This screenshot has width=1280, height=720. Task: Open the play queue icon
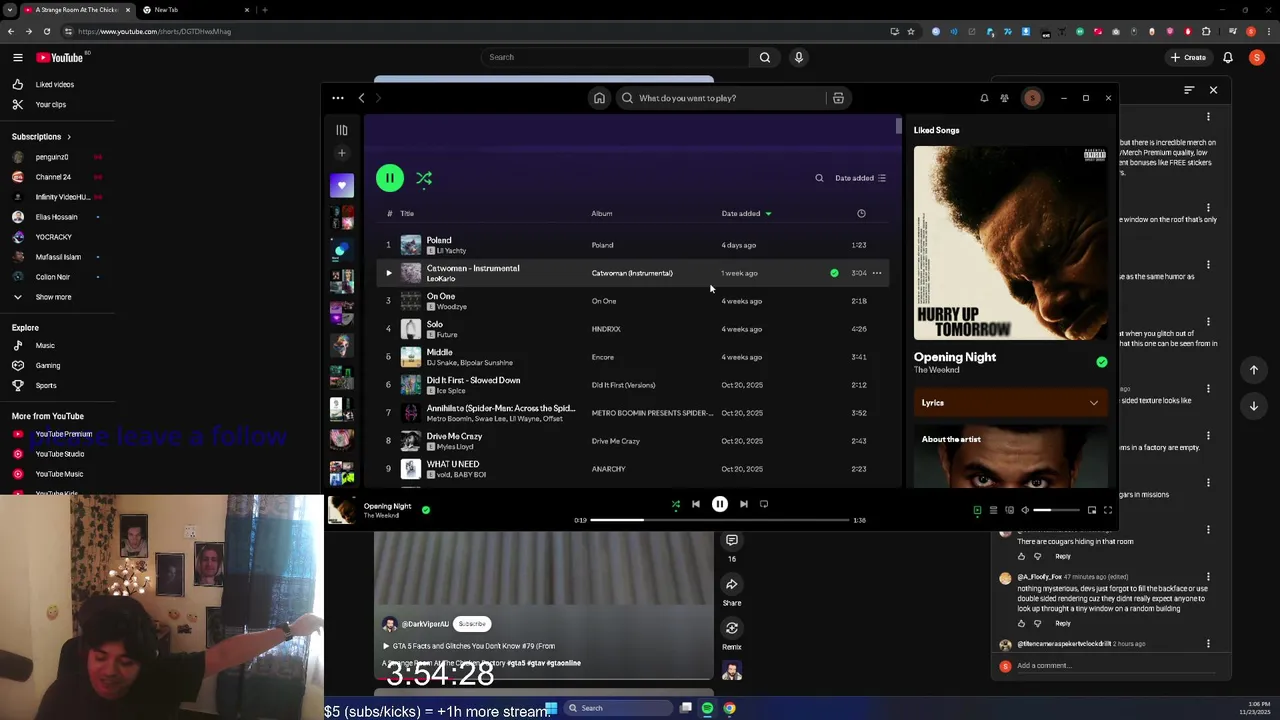pyautogui.click(x=993, y=510)
